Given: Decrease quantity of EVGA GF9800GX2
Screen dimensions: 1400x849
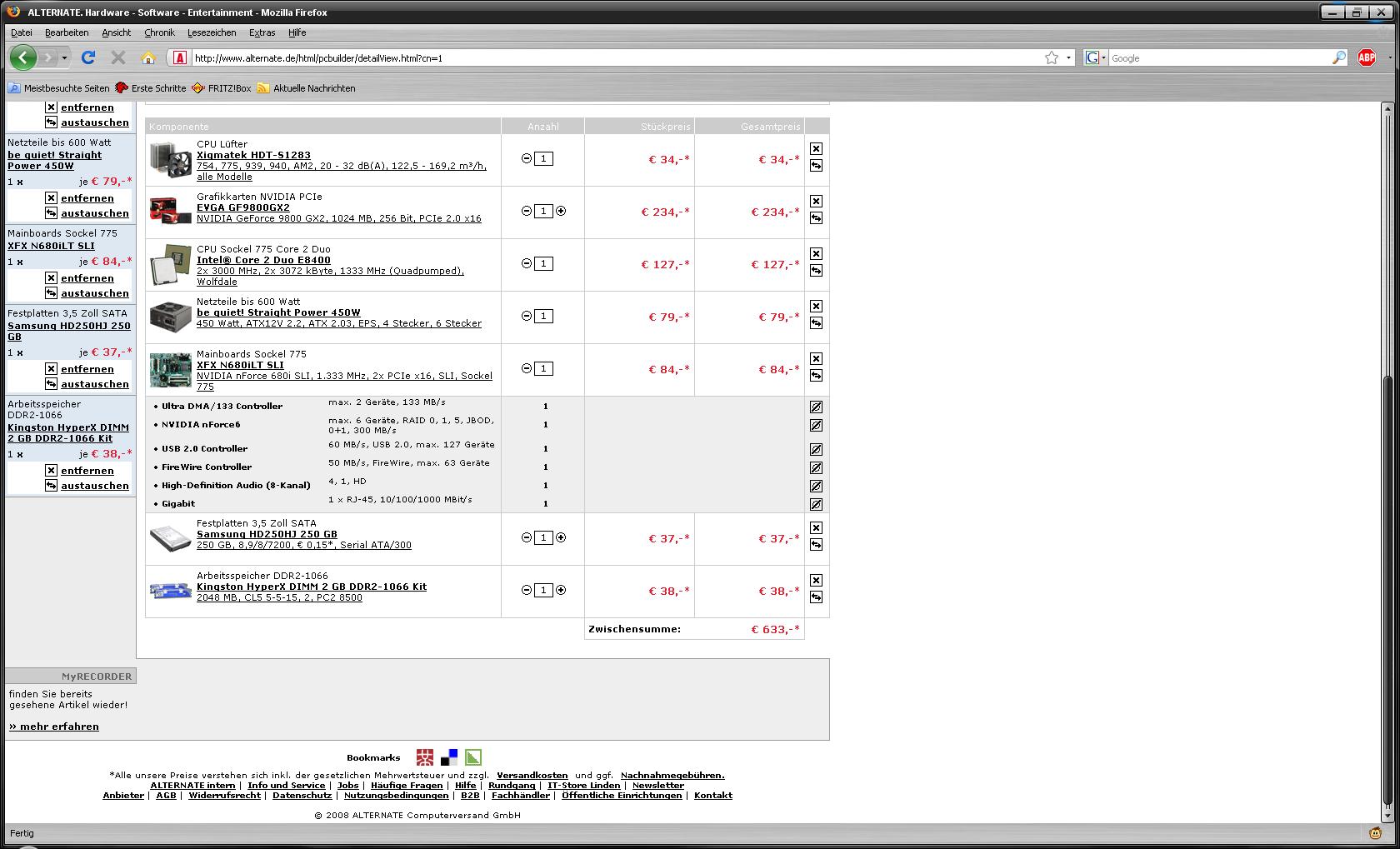Looking at the screenshot, I should pos(527,211).
